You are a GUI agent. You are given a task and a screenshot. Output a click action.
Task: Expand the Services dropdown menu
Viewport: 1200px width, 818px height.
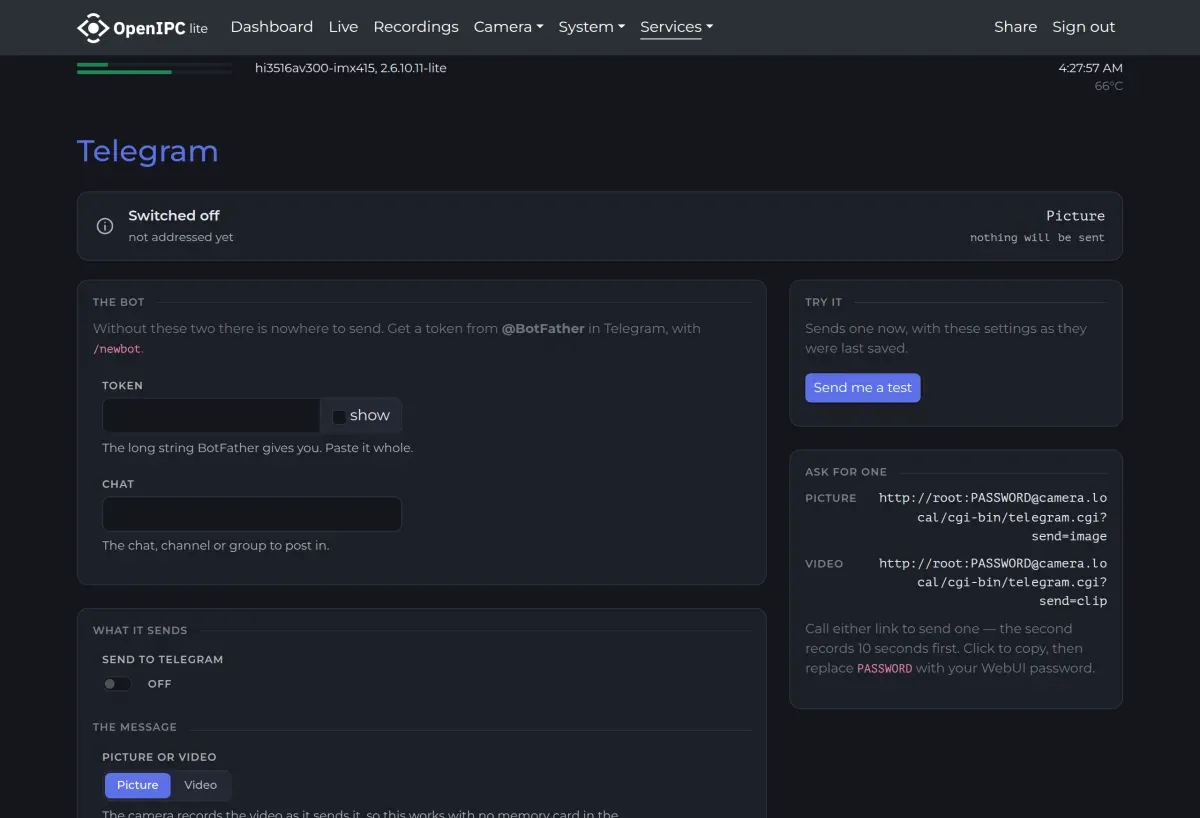click(676, 27)
